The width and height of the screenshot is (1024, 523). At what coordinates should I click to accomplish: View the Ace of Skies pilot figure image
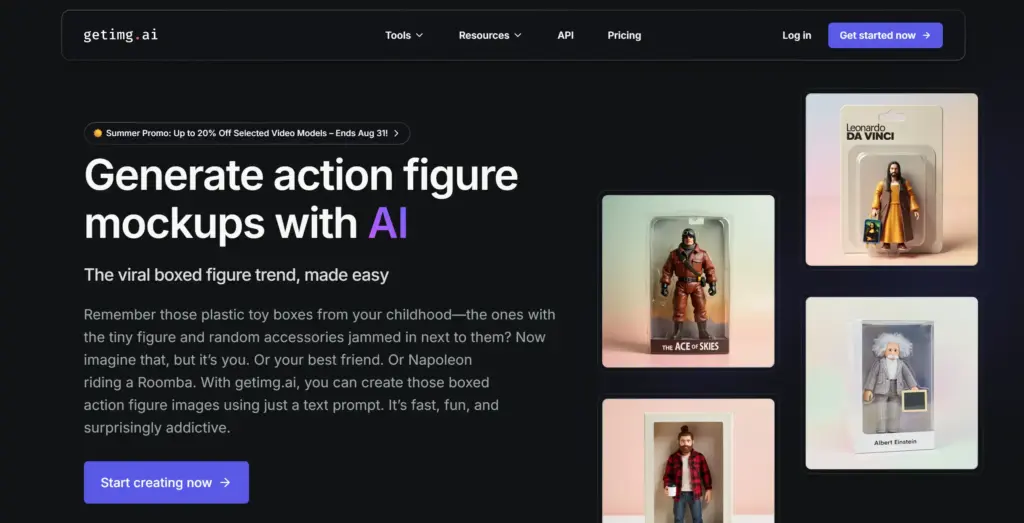coord(688,281)
